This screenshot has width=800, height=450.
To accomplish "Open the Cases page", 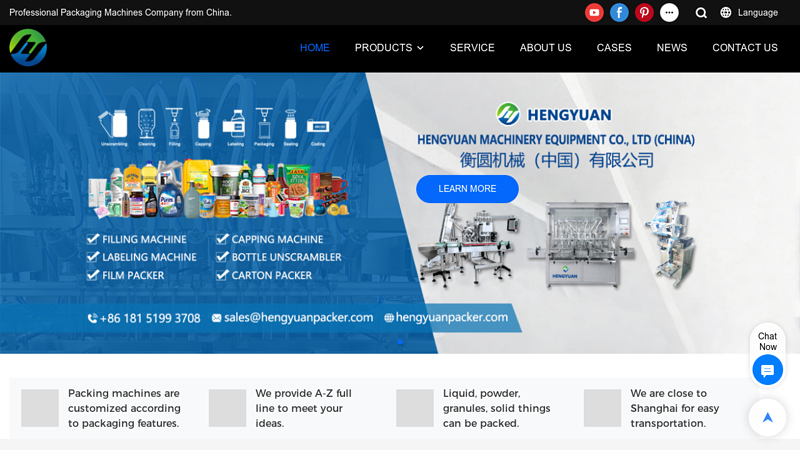I will (x=614, y=47).
